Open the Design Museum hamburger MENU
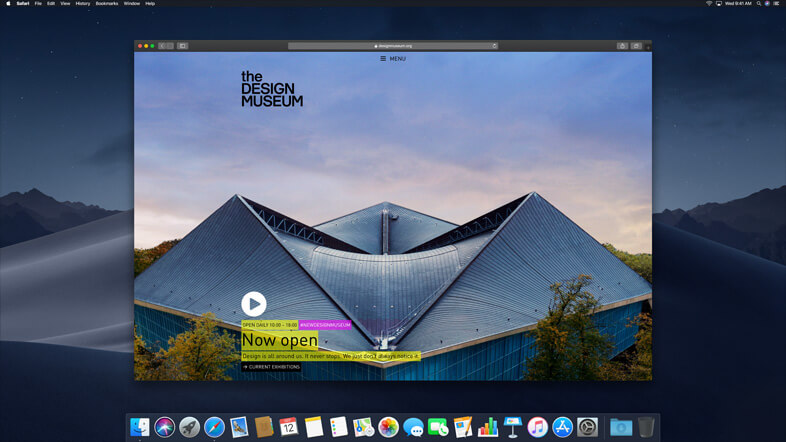Image resolution: width=786 pixels, height=442 pixels. tap(393, 59)
